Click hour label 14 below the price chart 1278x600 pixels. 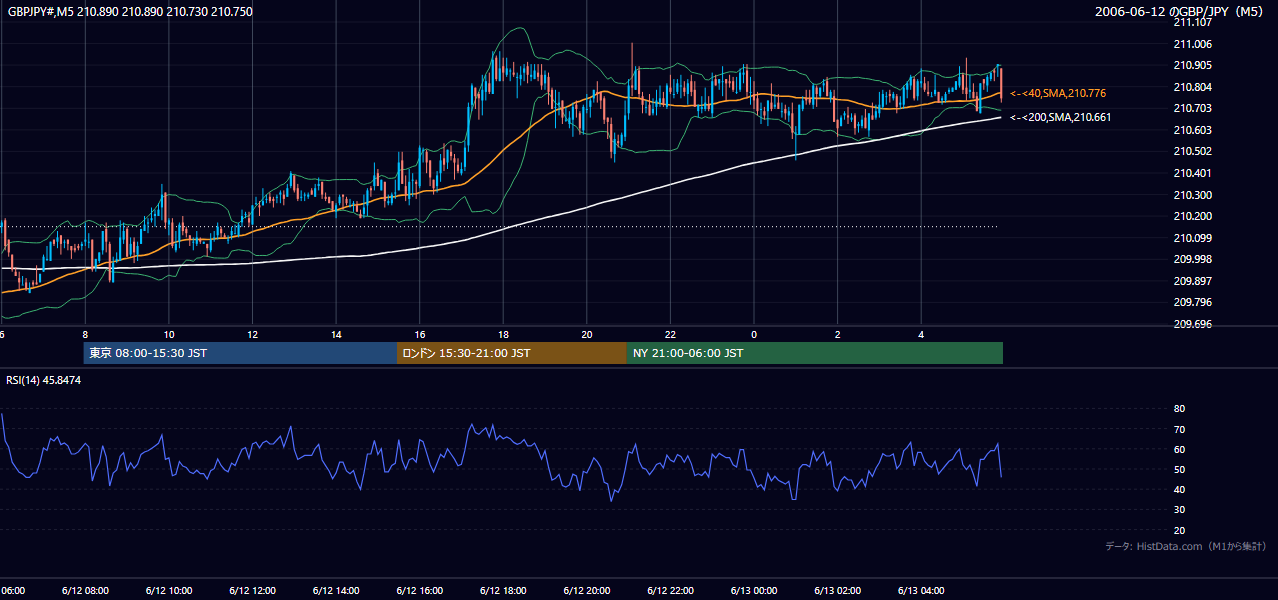click(x=336, y=335)
